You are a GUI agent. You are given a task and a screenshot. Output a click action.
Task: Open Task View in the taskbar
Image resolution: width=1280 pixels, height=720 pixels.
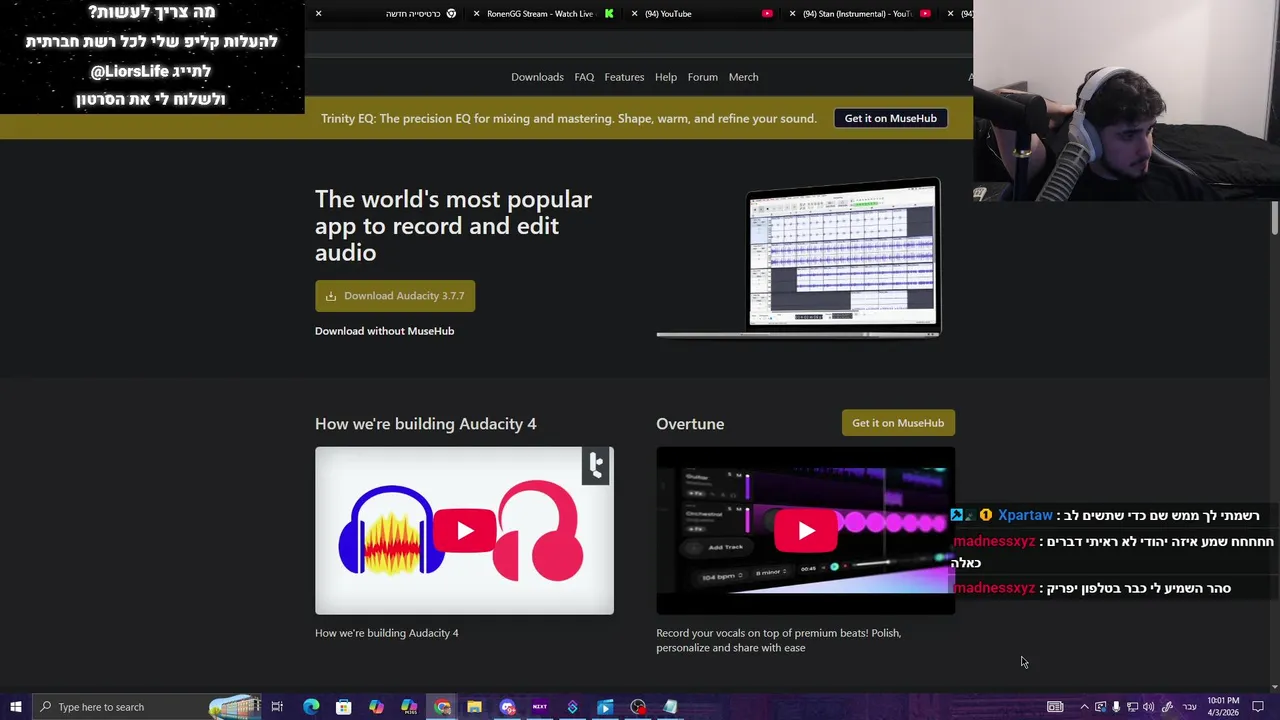click(x=277, y=707)
